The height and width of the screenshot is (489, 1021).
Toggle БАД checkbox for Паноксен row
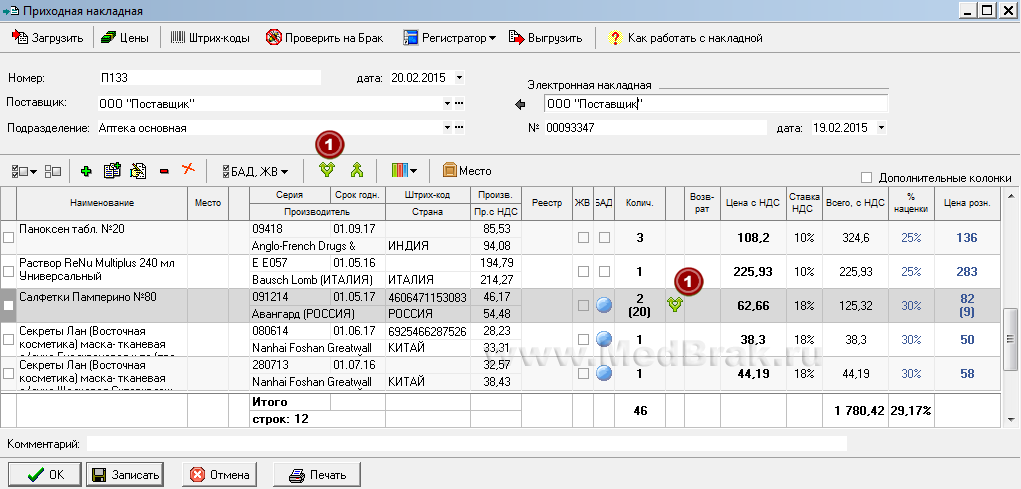[x=604, y=238]
